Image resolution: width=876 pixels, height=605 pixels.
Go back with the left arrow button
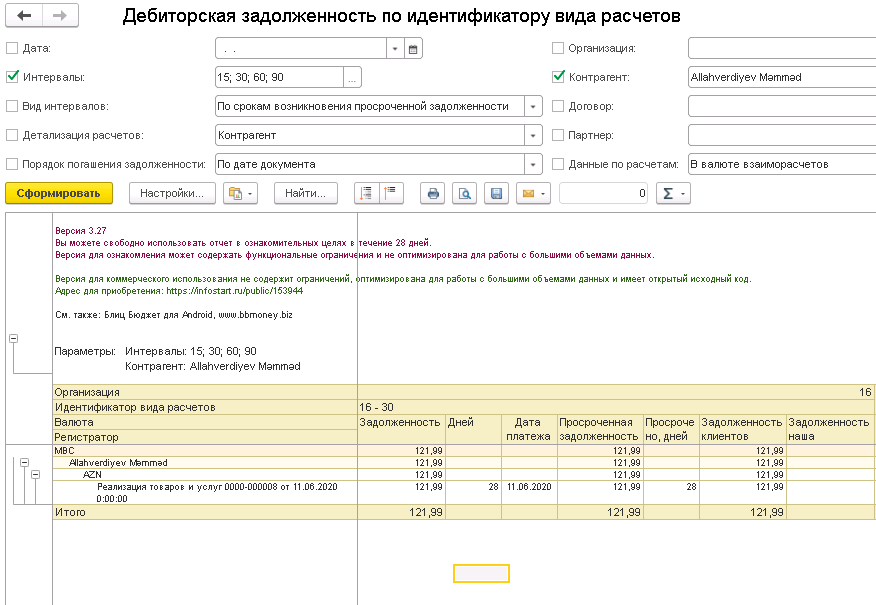(x=24, y=16)
